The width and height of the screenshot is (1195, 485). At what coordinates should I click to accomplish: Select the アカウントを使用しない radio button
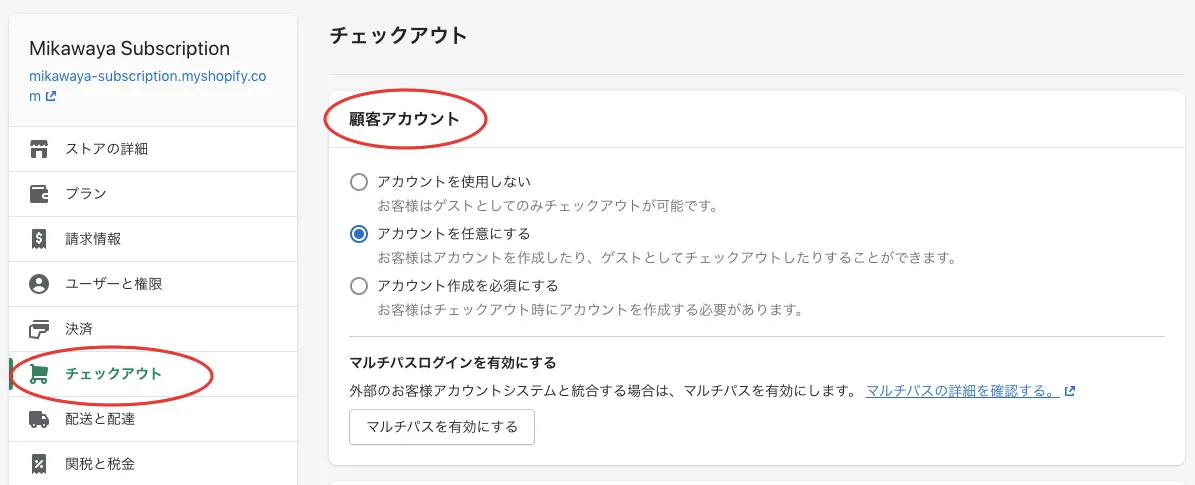click(359, 182)
